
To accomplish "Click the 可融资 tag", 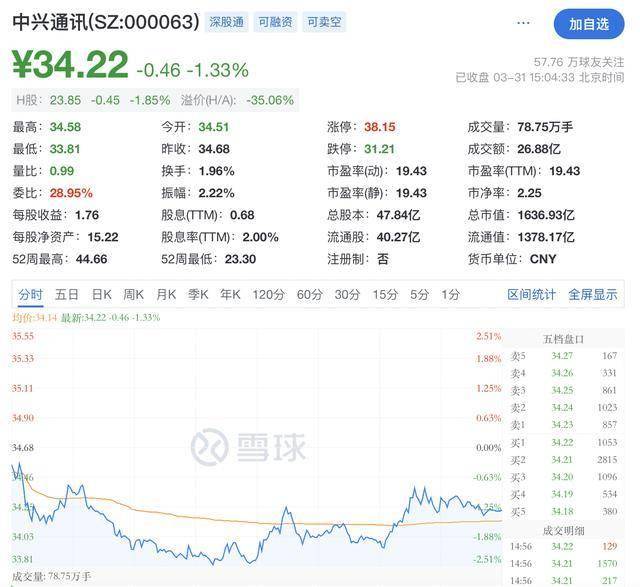I will pyautogui.click(x=275, y=22).
